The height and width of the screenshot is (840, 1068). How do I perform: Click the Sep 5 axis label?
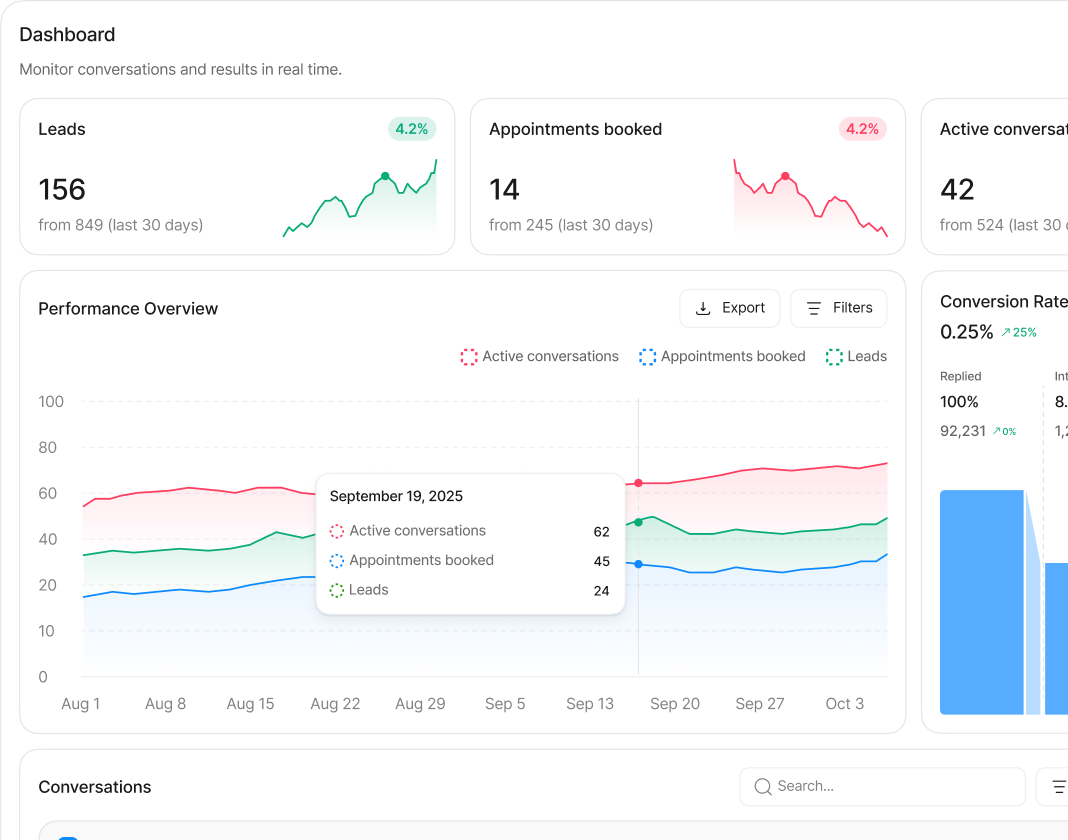point(505,704)
